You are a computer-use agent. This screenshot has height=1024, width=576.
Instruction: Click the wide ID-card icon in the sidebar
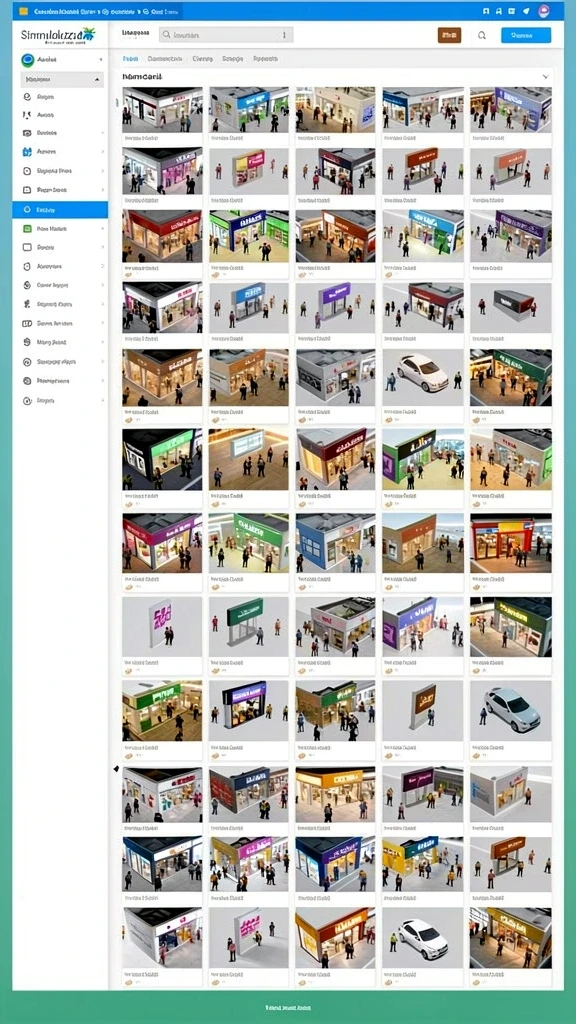point(27,323)
